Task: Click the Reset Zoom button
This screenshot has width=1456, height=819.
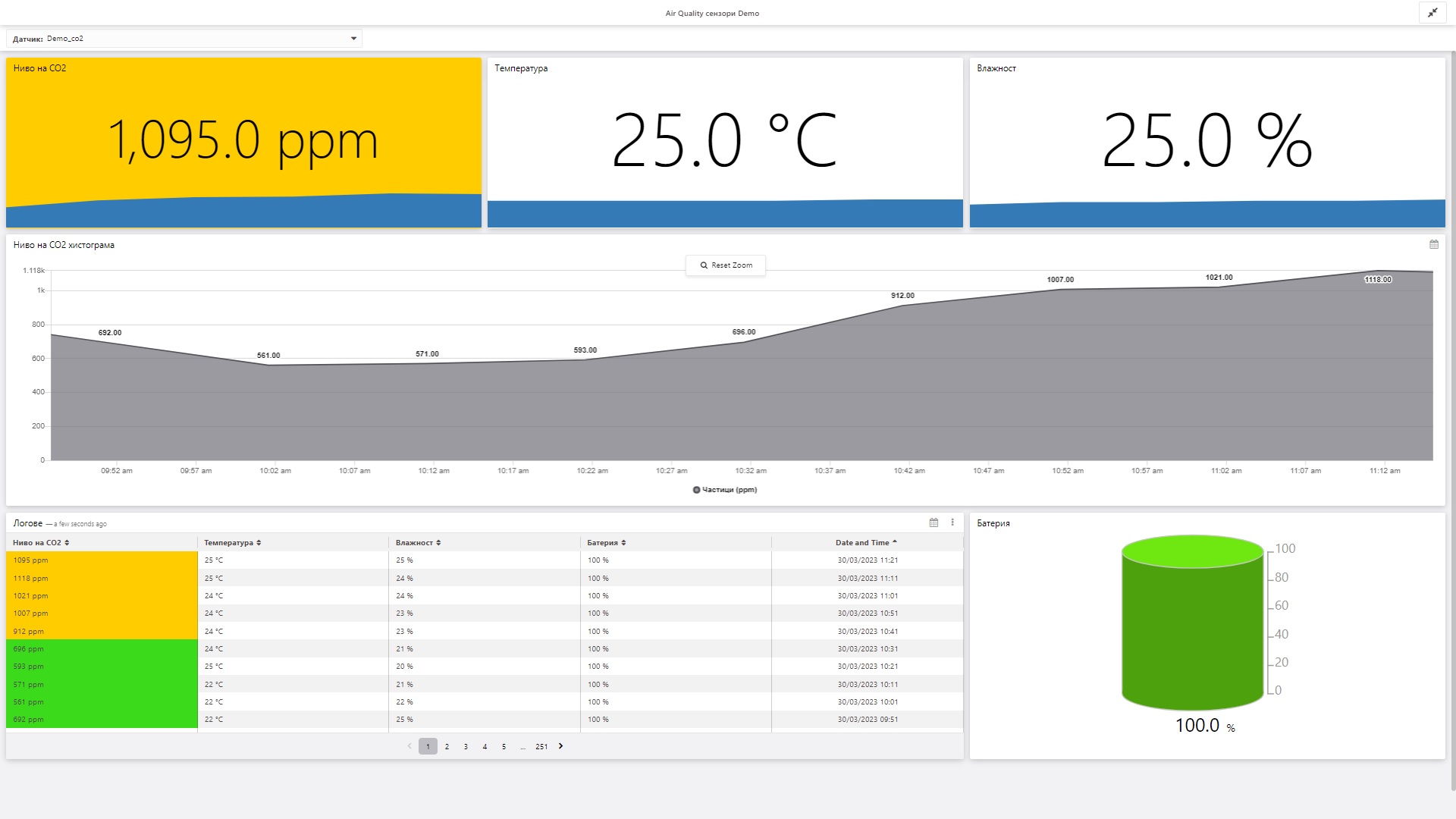Action: [726, 265]
